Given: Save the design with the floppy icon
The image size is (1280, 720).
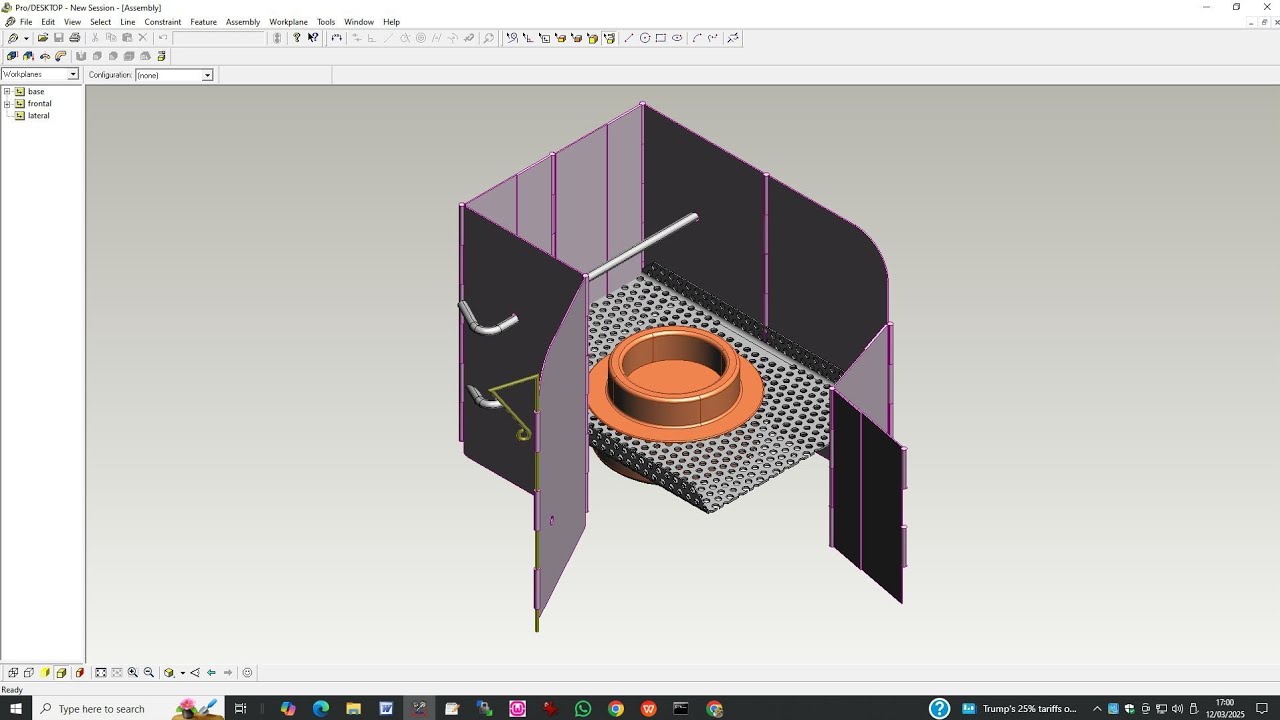Looking at the screenshot, I should (x=59, y=38).
